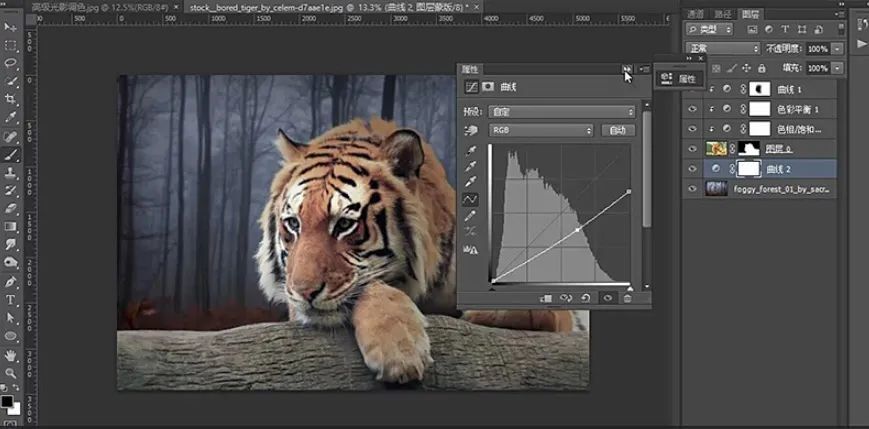
Task: Switch to the 通道 (Channels) tab
Action: [696, 14]
